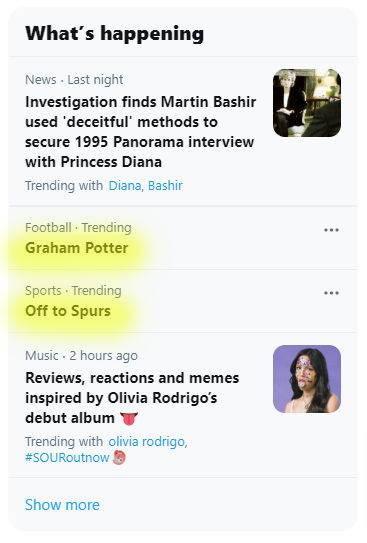Screen dimensions: 367x543
Task: Follow the Diana trending link
Action: [x=125, y=186]
